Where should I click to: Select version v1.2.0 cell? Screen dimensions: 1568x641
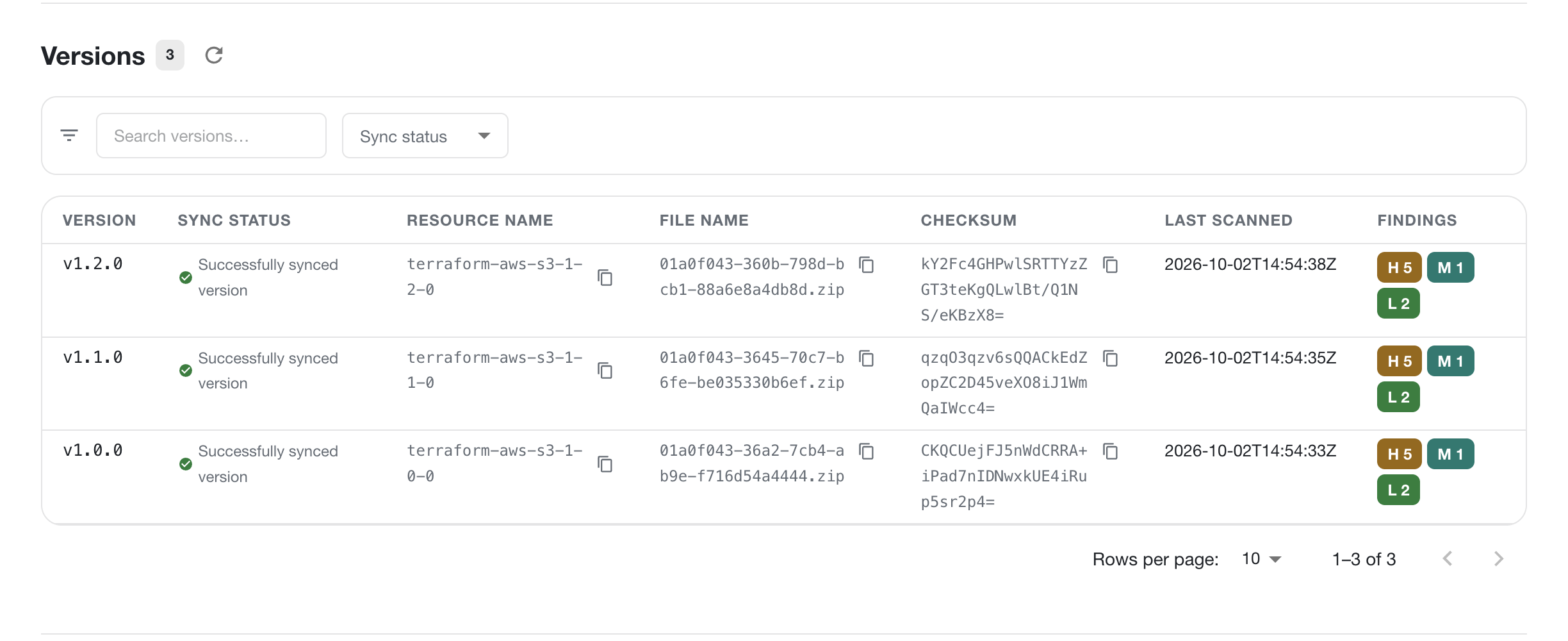point(93,264)
